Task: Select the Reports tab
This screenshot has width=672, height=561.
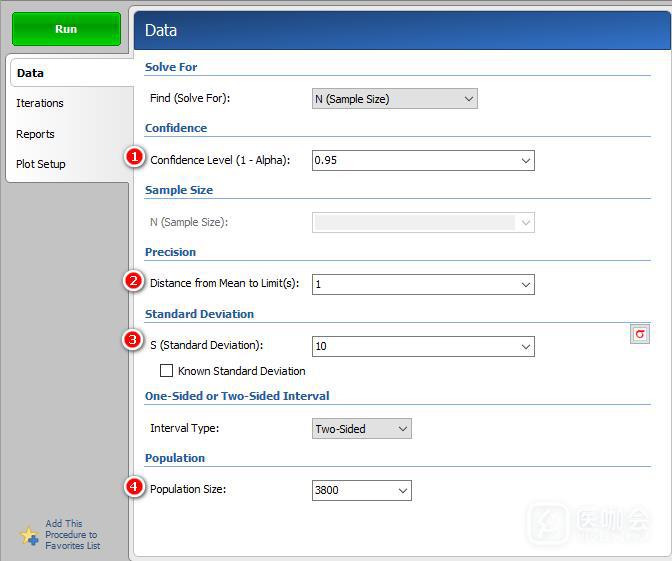Action: (35, 134)
